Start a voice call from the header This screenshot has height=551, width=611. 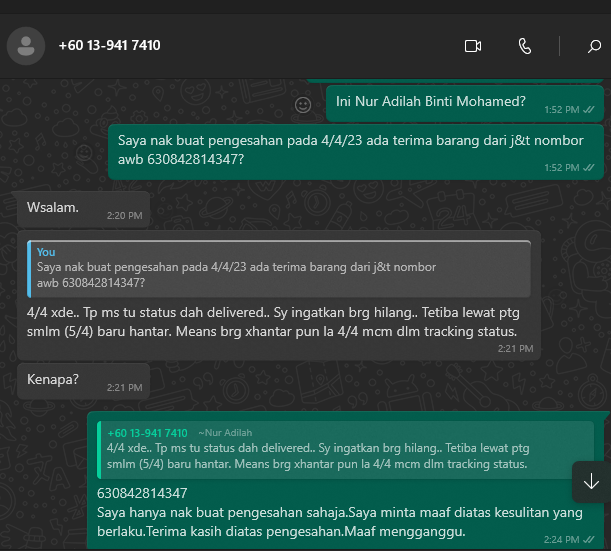525,46
